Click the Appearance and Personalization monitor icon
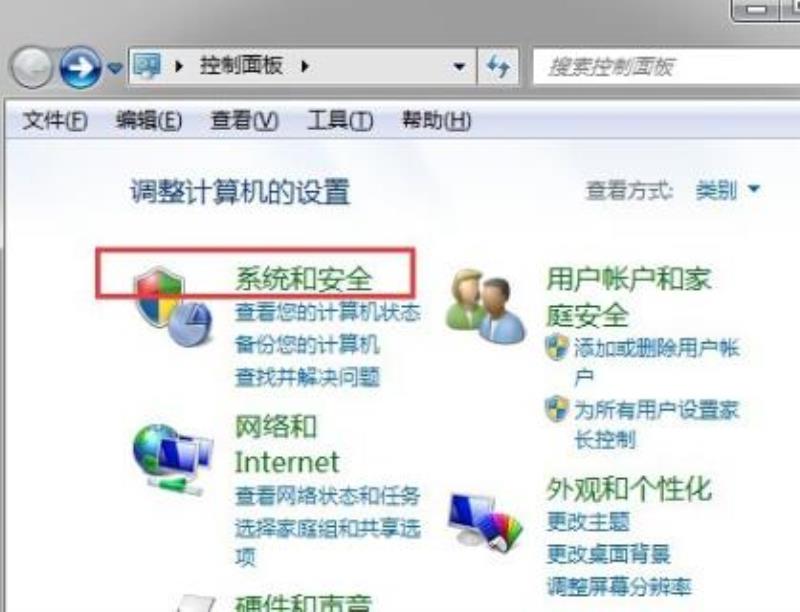 click(485, 522)
